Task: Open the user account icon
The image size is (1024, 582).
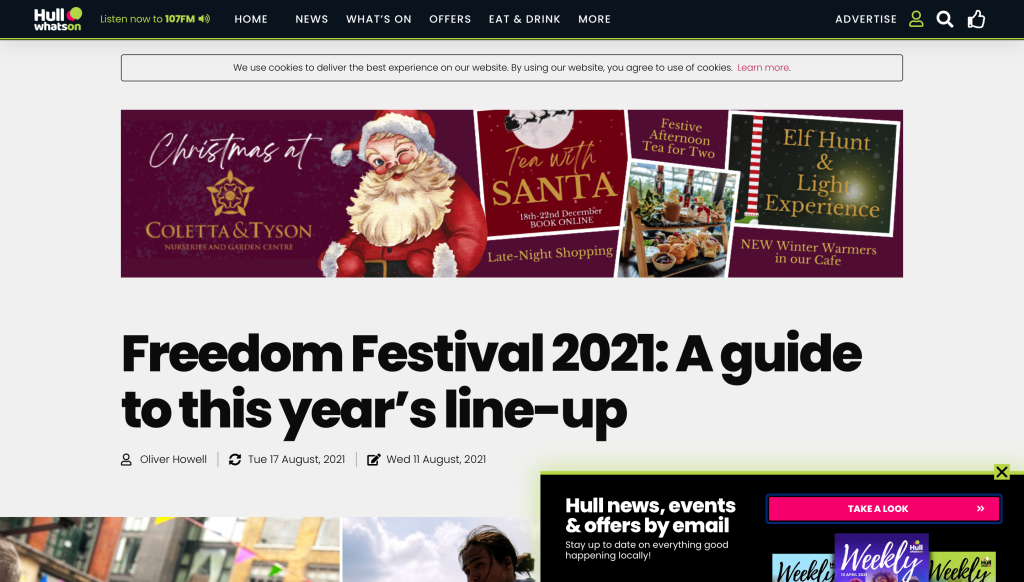Action: (916, 19)
